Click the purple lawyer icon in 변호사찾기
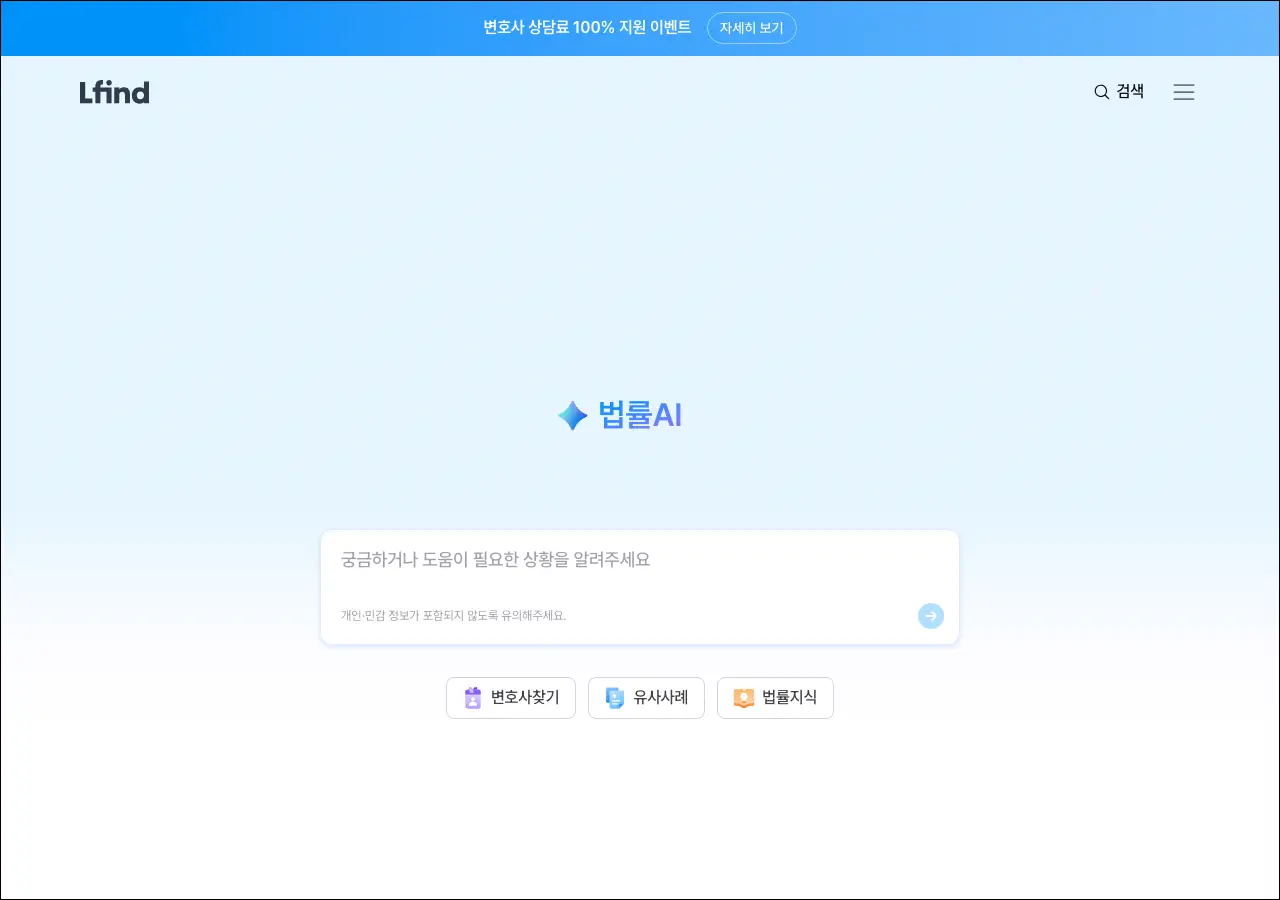The height and width of the screenshot is (900, 1280). [473, 698]
